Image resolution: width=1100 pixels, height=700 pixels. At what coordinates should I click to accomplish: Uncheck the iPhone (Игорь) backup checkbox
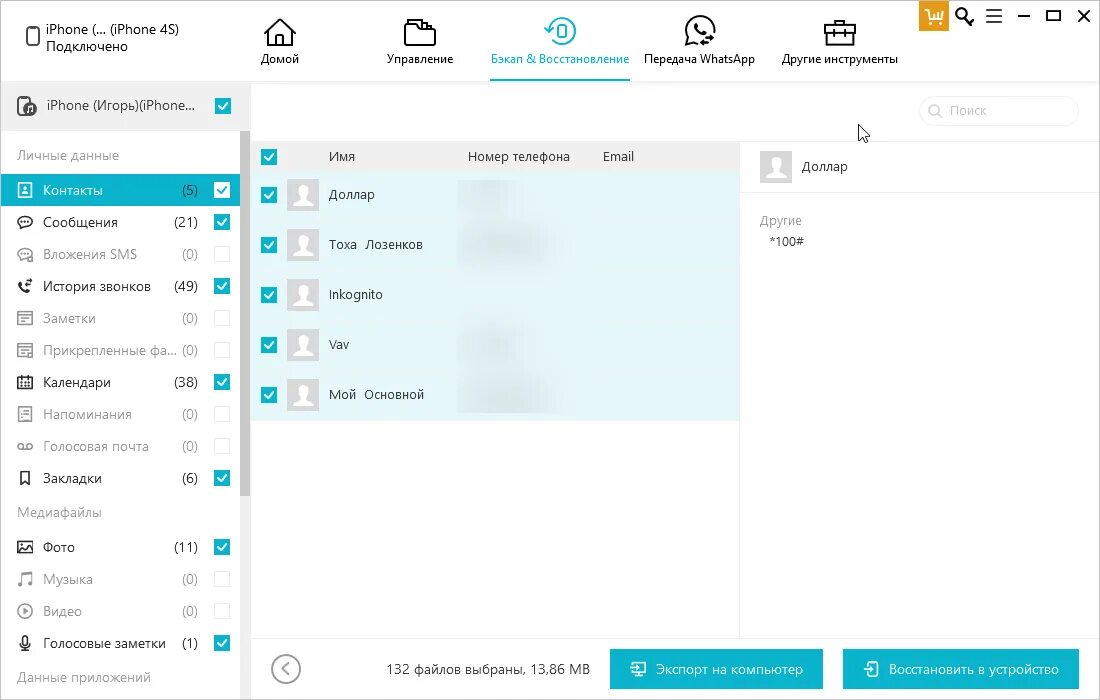223,106
